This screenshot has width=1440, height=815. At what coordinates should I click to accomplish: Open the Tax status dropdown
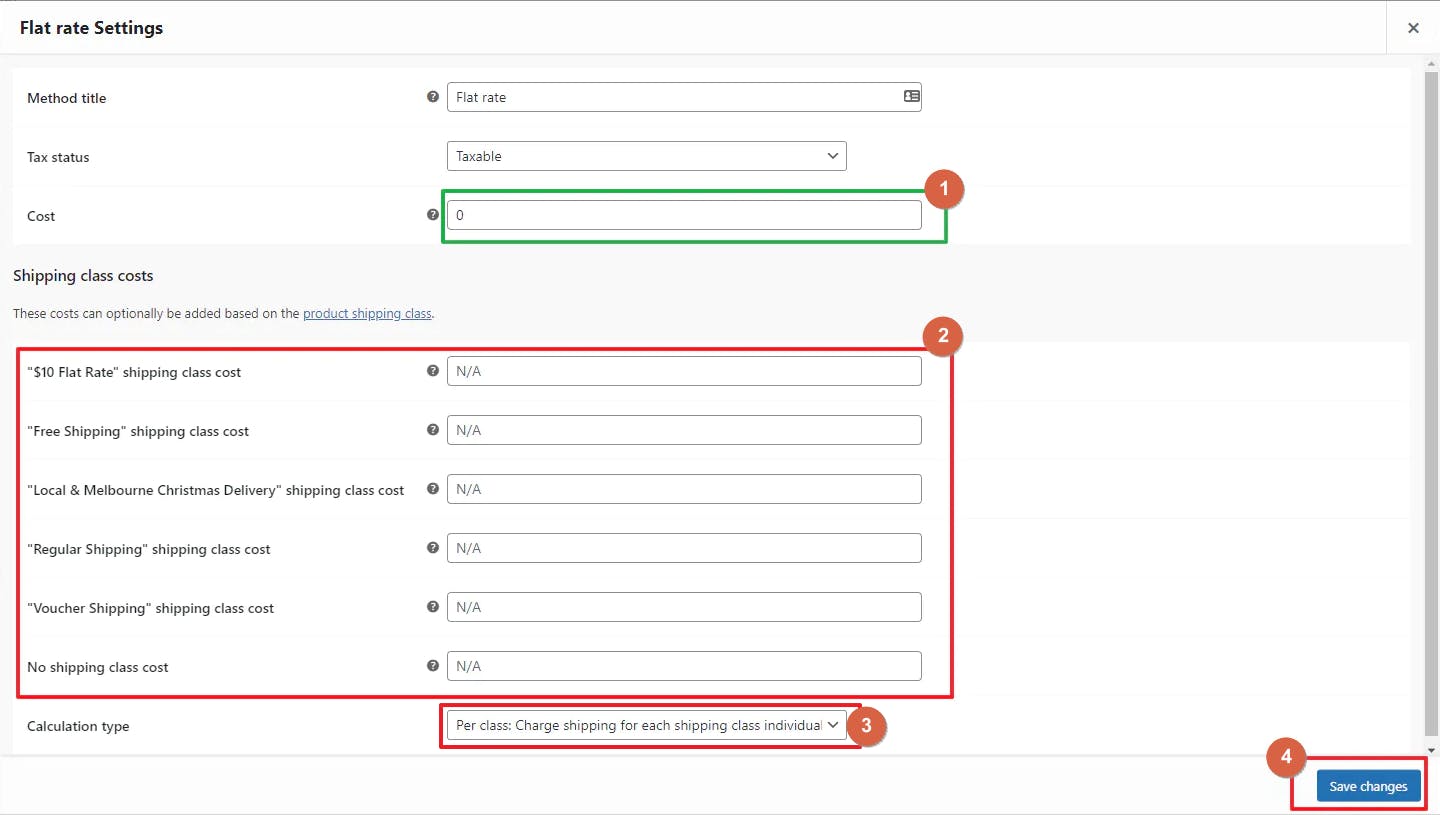point(646,156)
